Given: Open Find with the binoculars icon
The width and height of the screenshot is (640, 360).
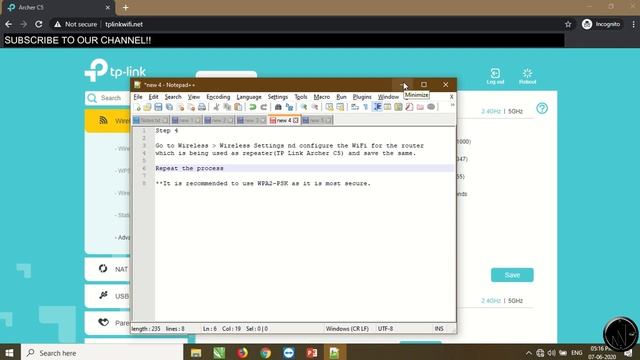Looking at the screenshot, I should pos(278,107).
